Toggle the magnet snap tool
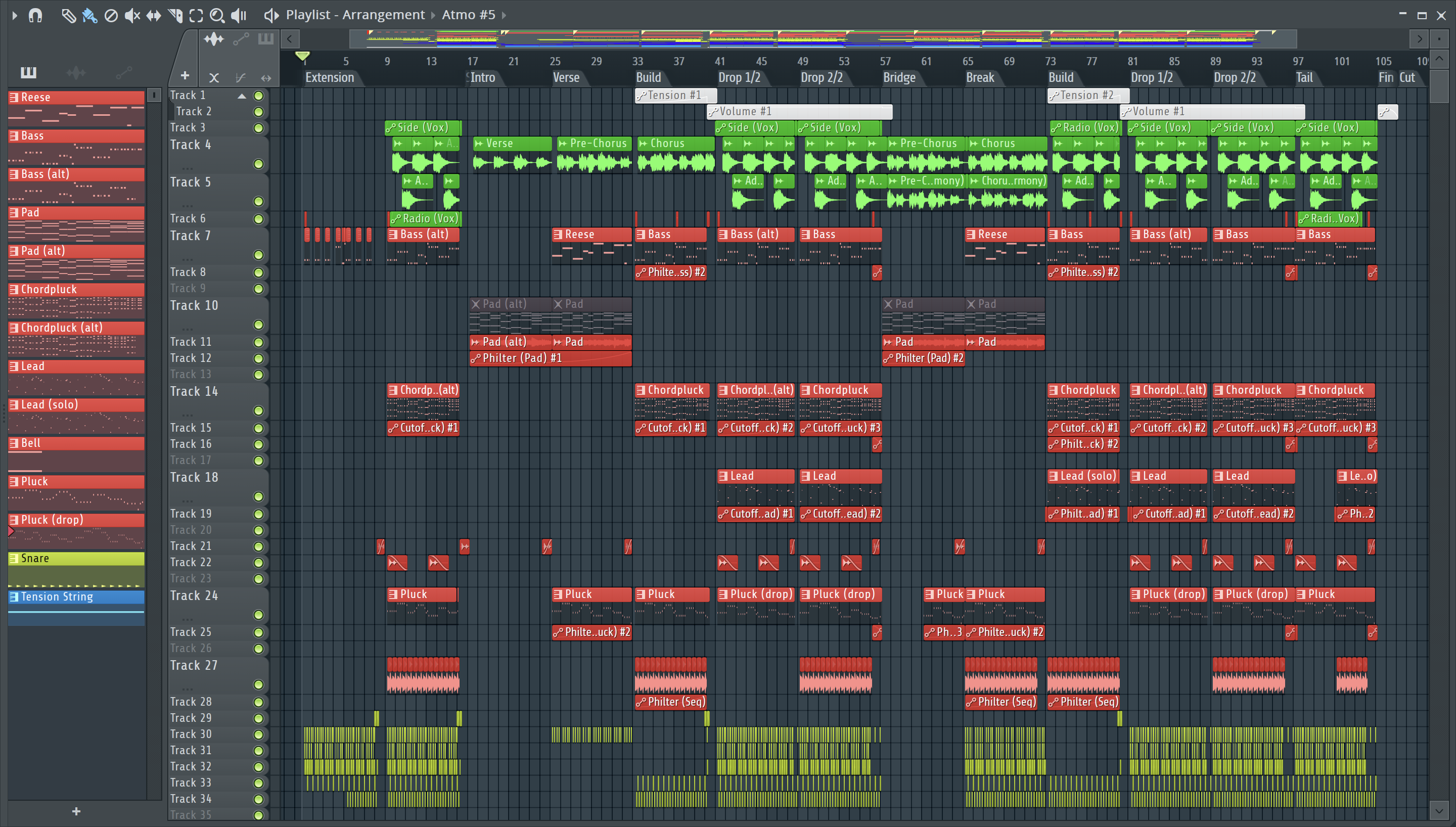The height and width of the screenshot is (827, 1456). [x=35, y=15]
